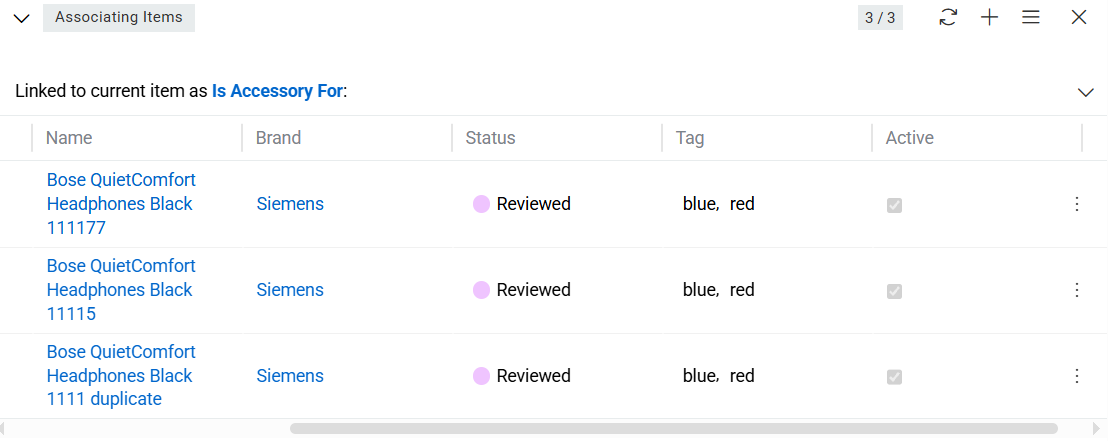Toggle Active checkbox for 1111 duplicate row
The height and width of the screenshot is (441, 1108).
(x=895, y=377)
